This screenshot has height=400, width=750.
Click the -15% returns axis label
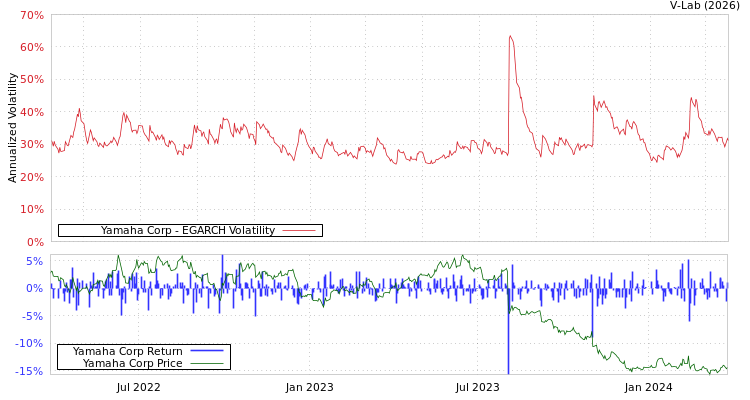click(x=31, y=372)
